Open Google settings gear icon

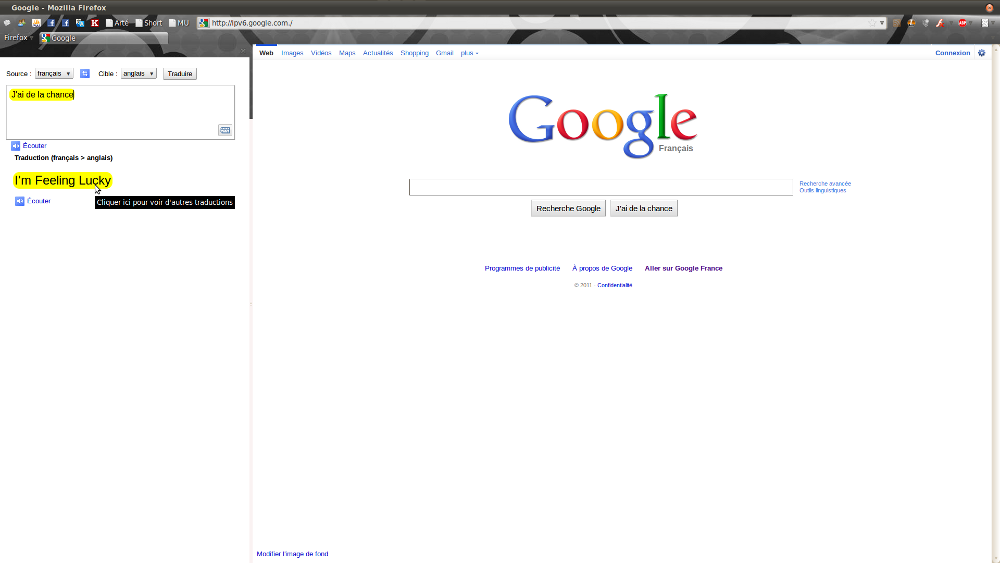click(x=982, y=53)
